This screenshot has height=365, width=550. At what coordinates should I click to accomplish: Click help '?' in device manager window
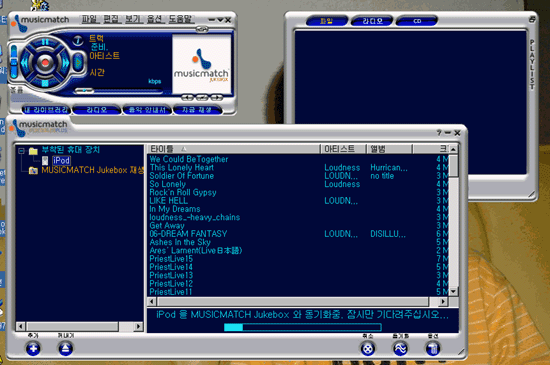[x=439, y=133]
